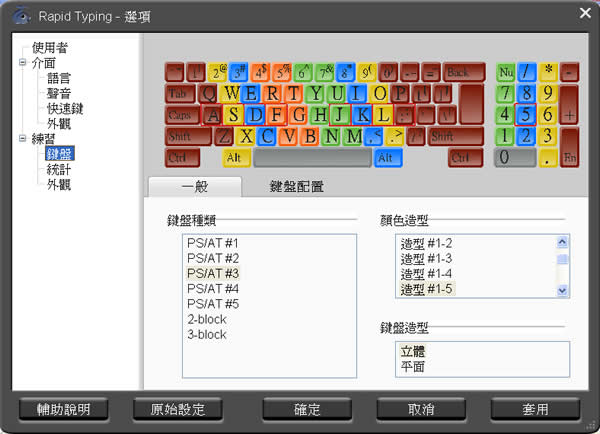Click the blue K key in preview
This screenshot has height=434, width=600.
click(x=362, y=115)
